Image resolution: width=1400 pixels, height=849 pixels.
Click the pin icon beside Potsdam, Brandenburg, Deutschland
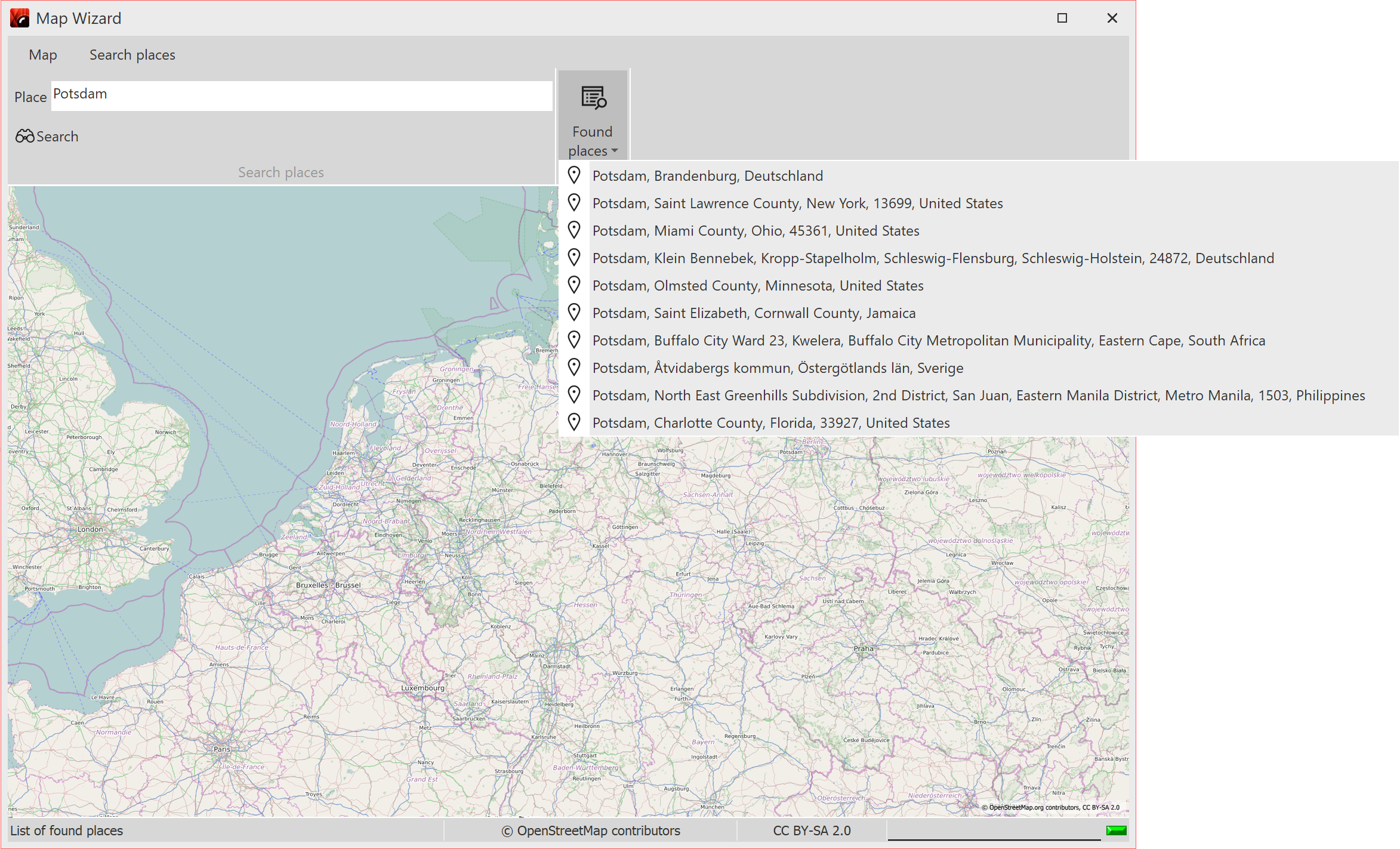(575, 174)
